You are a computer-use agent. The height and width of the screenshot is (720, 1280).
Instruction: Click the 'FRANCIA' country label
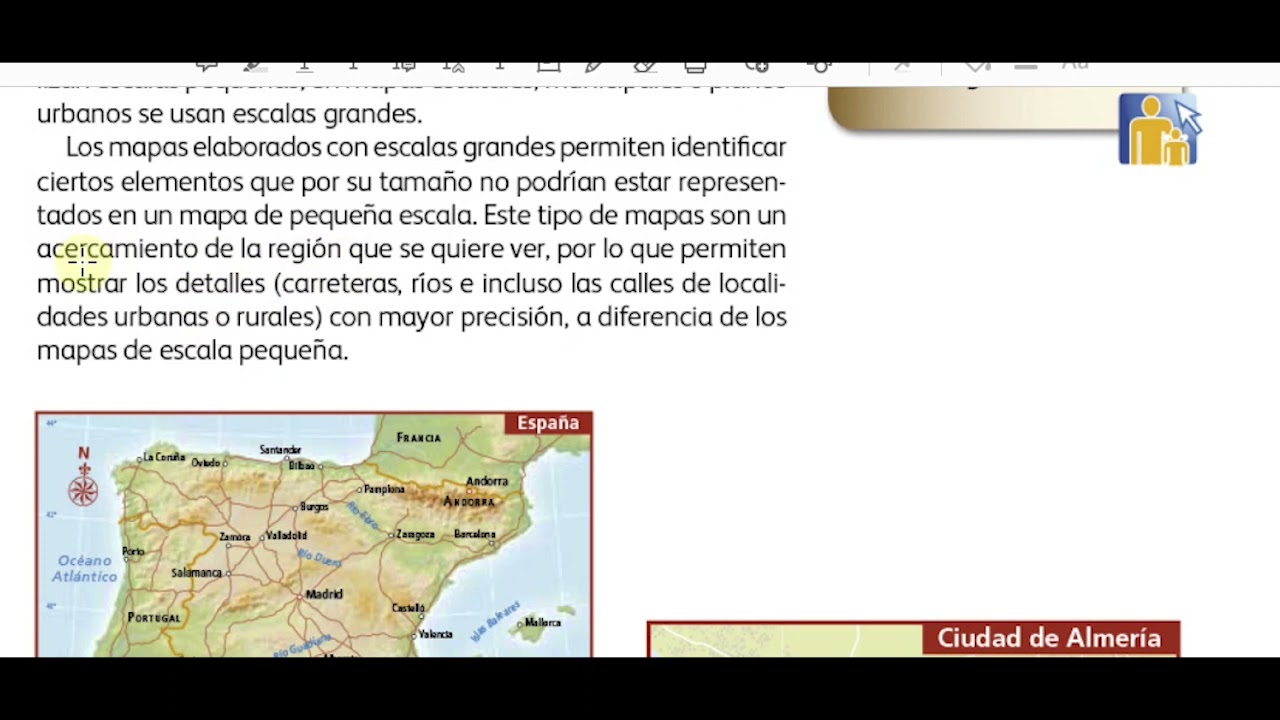click(x=418, y=438)
